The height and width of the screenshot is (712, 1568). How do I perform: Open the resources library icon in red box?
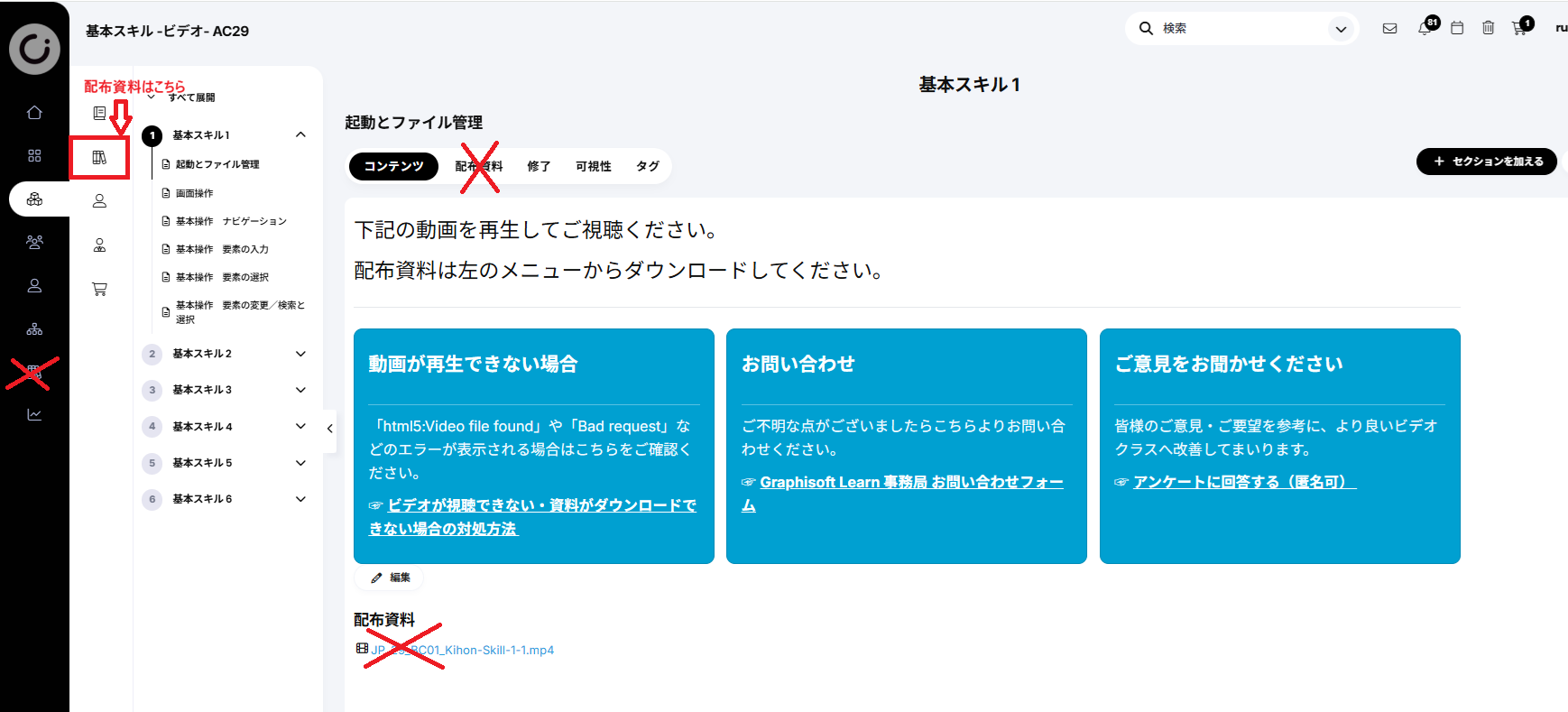[x=99, y=158]
